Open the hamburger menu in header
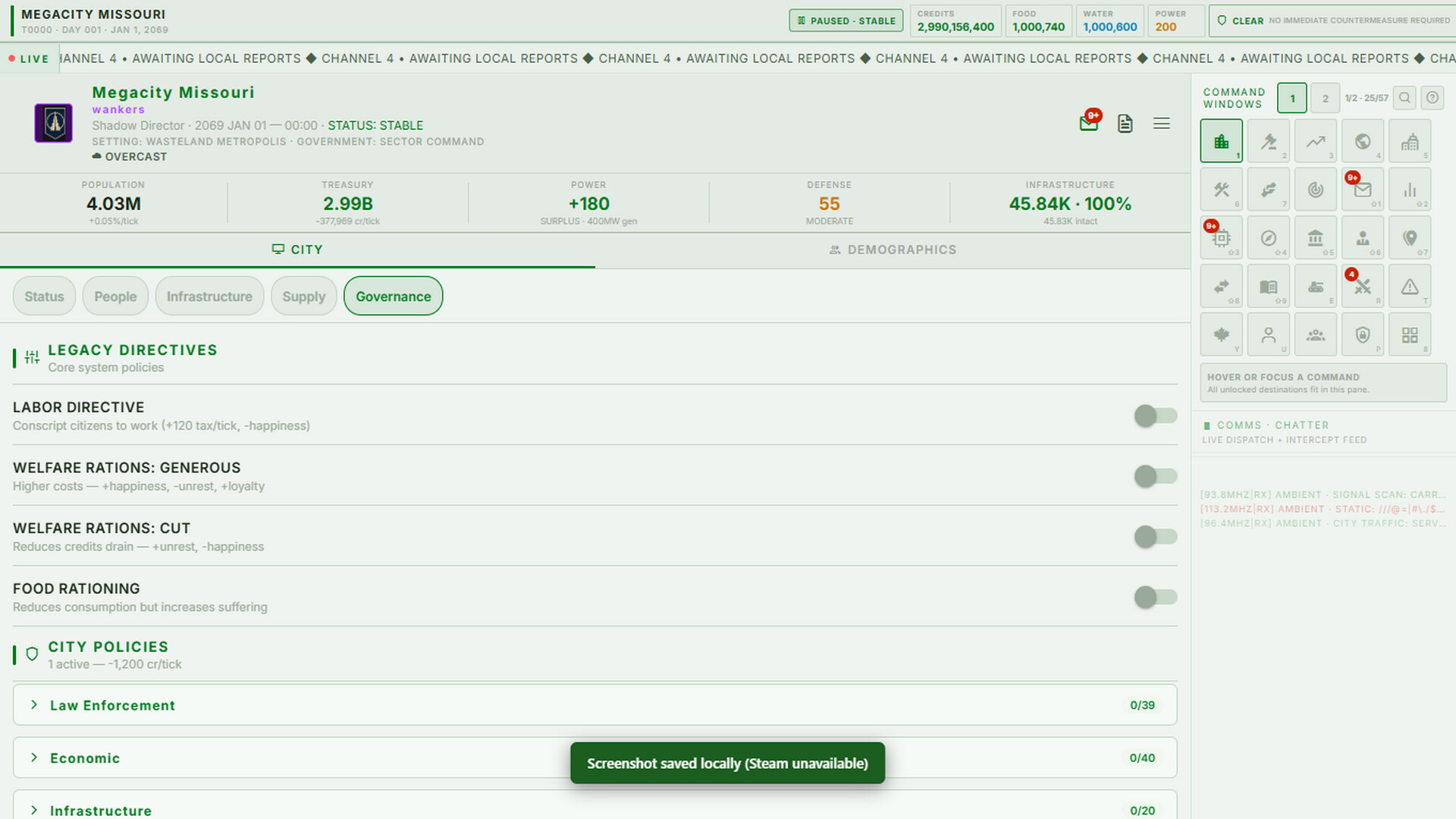1456x819 pixels. click(1161, 124)
